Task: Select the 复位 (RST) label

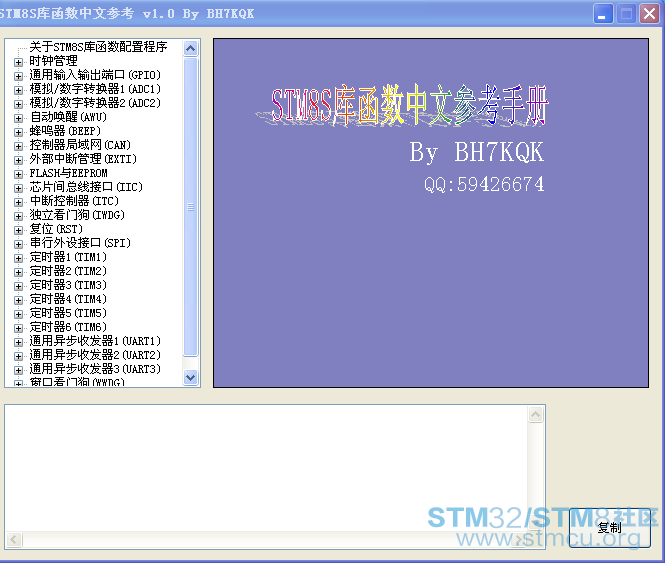Action: coord(56,229)
